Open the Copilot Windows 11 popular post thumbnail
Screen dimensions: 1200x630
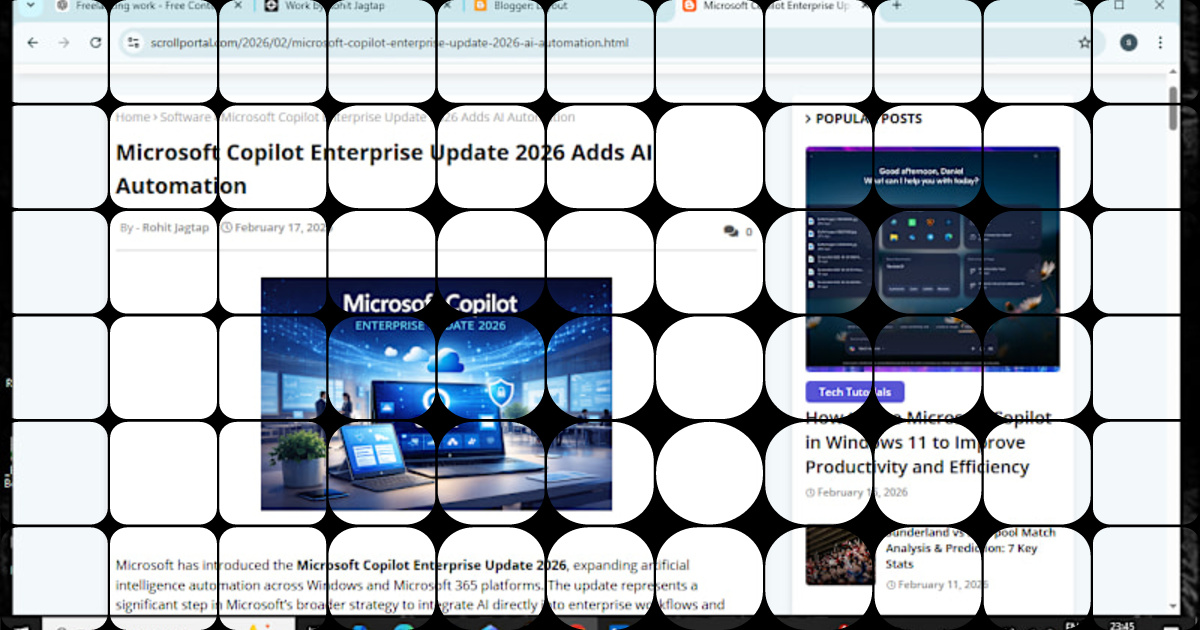coord(932,259)
